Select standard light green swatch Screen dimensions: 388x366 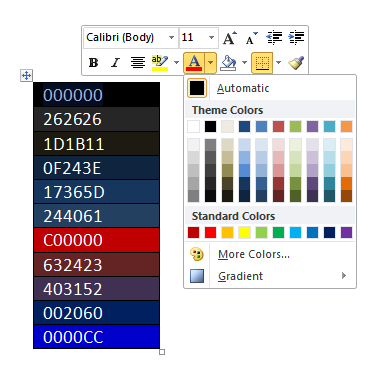[262, 232]
